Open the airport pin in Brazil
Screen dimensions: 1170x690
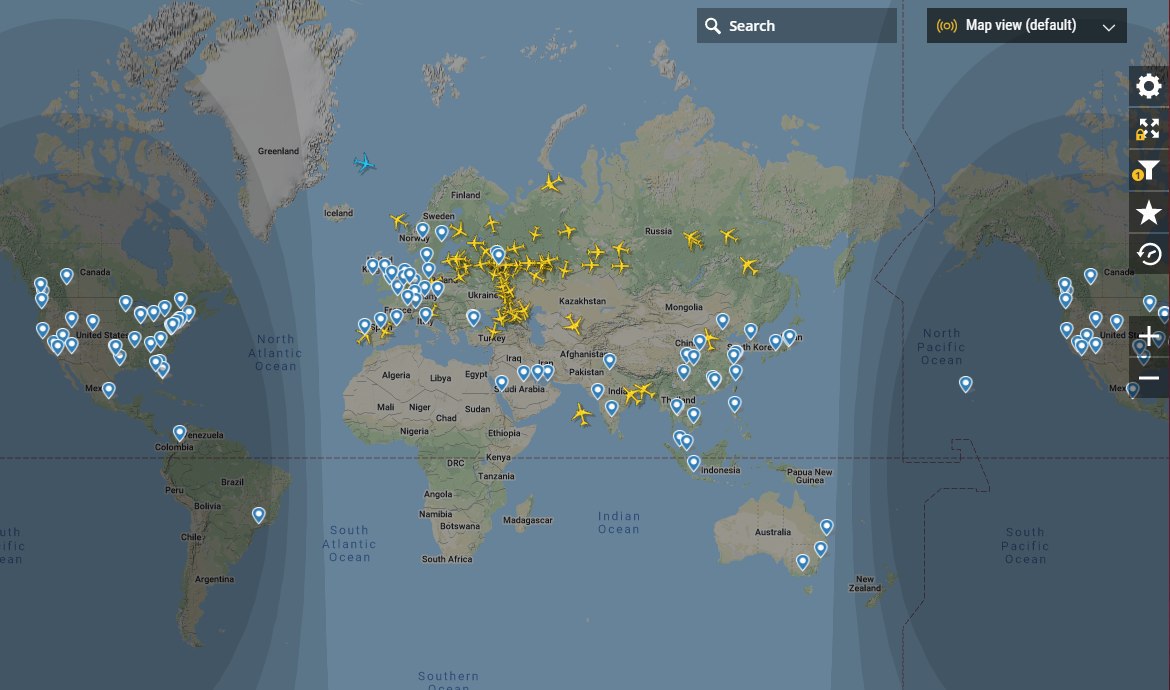click(x=258, y=515)
